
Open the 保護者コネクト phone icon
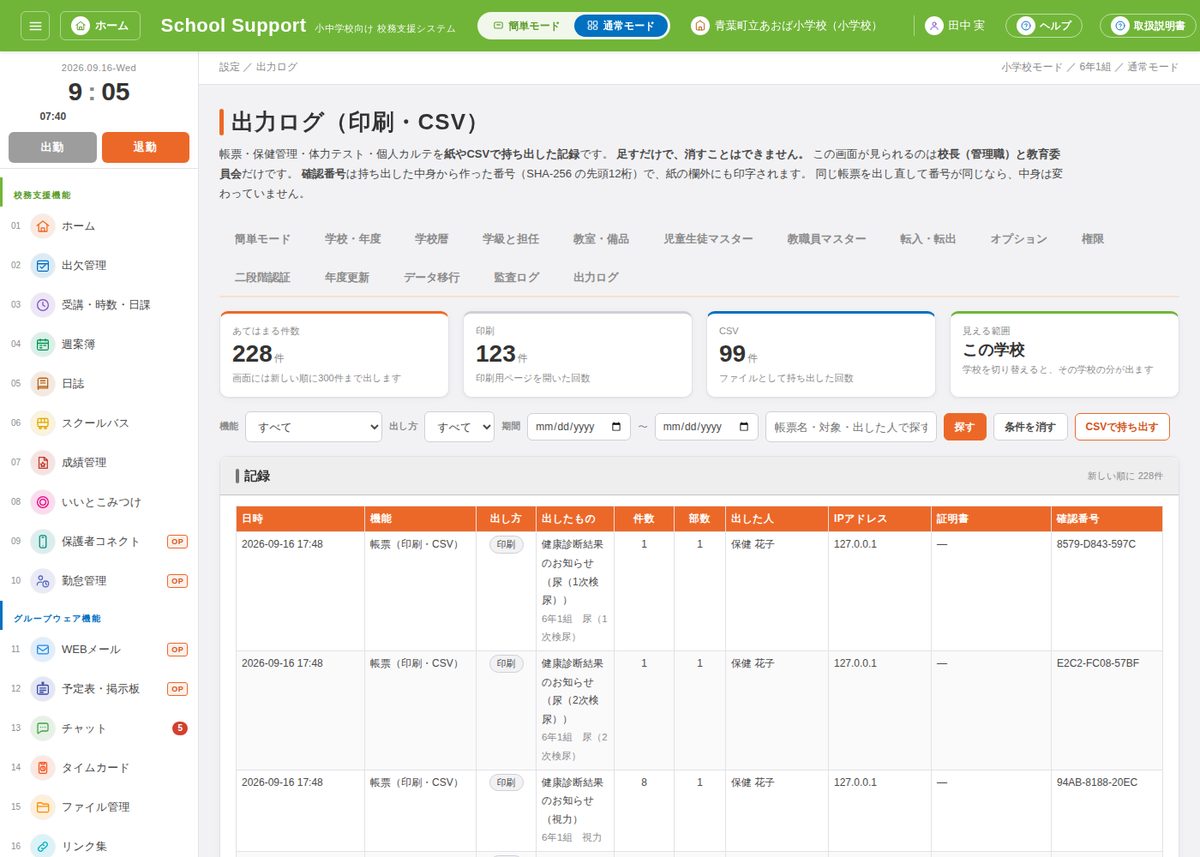[43, 541]
